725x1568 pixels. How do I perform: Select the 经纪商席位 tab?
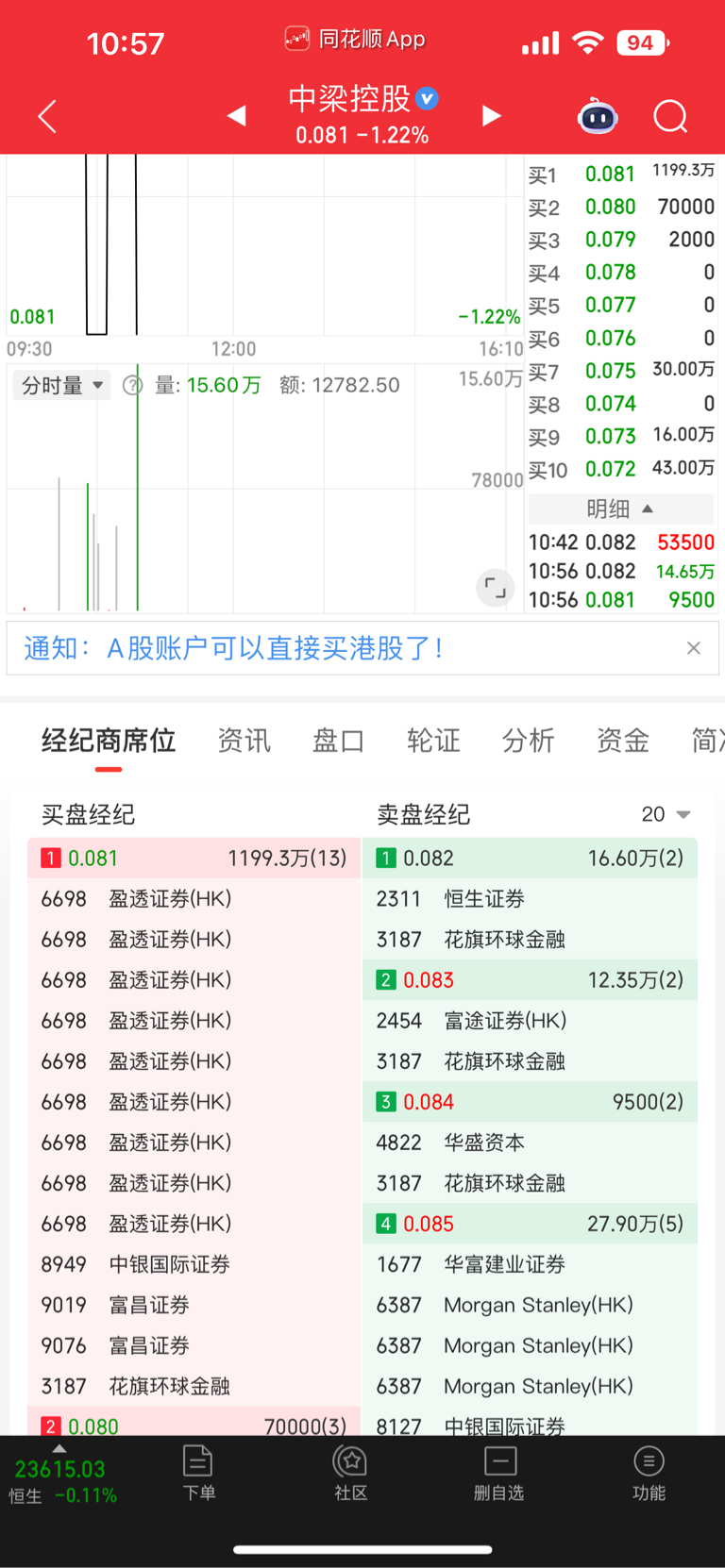[109, 741]
